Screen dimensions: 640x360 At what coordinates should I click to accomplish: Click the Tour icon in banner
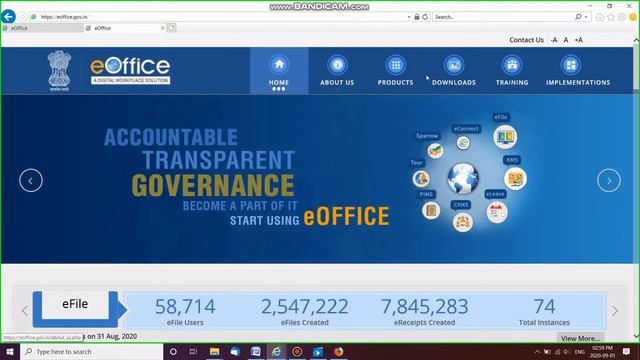421,178
